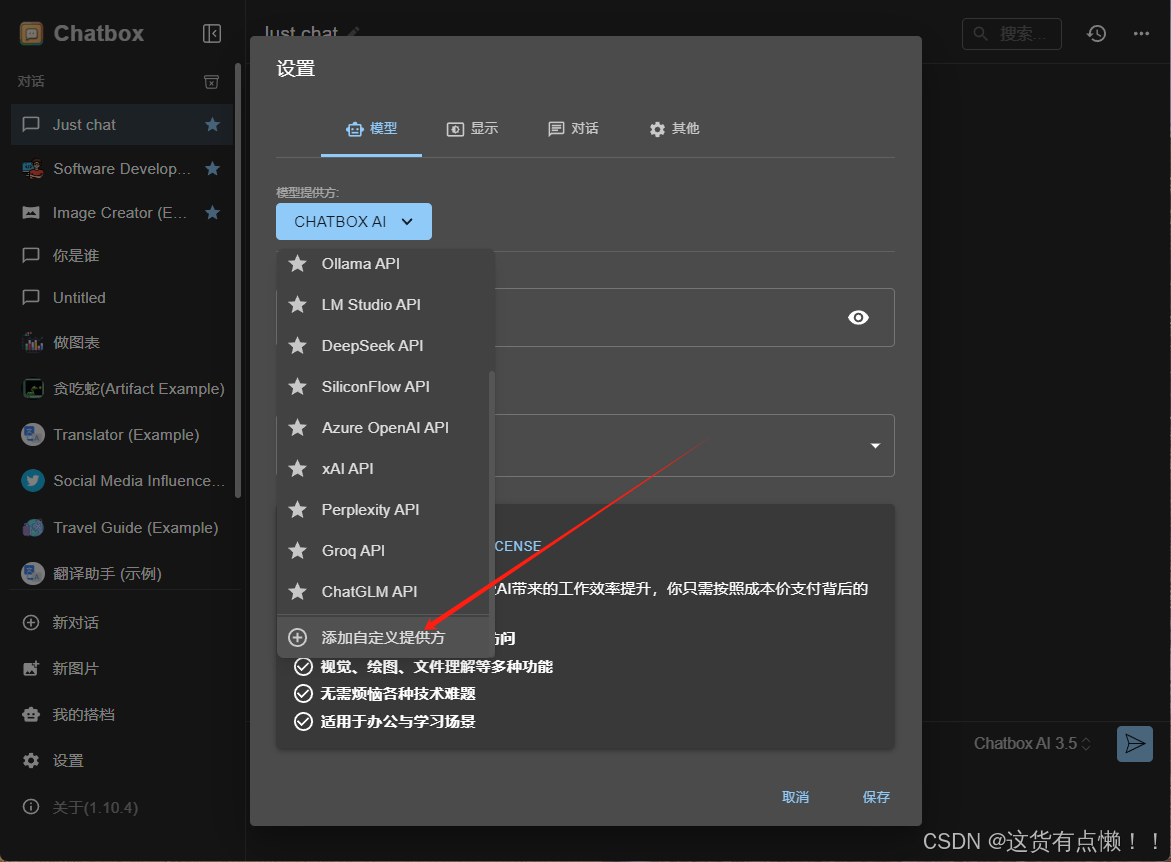Click the Social Media Influencer Twitter icon
The image size is (1171, 862).
pos(33,480)
